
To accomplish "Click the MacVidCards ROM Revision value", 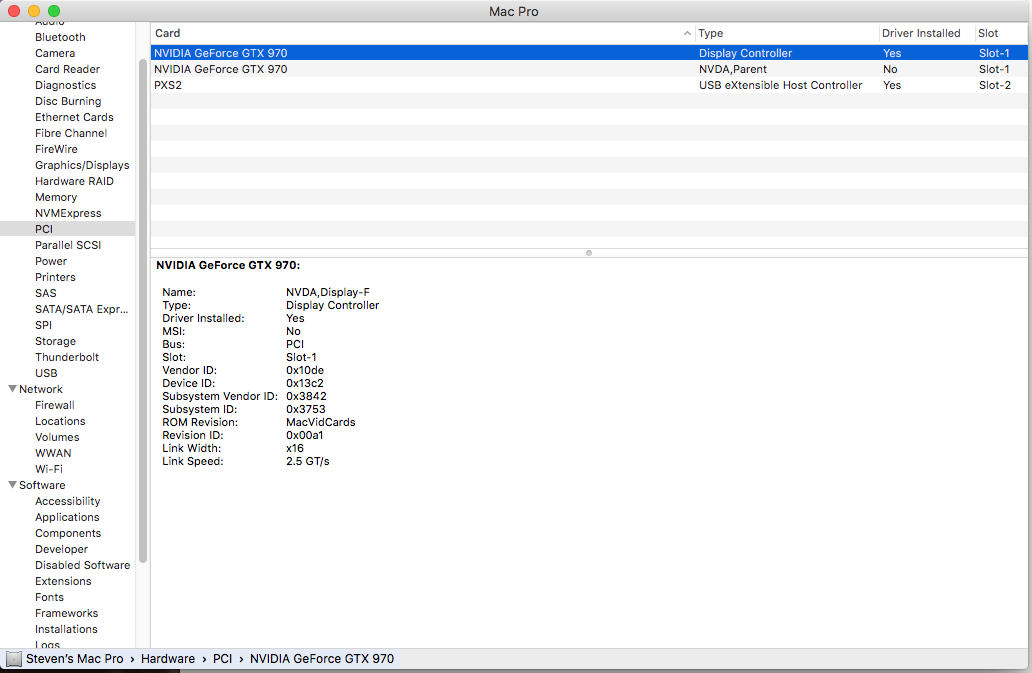I will [321, 422].
